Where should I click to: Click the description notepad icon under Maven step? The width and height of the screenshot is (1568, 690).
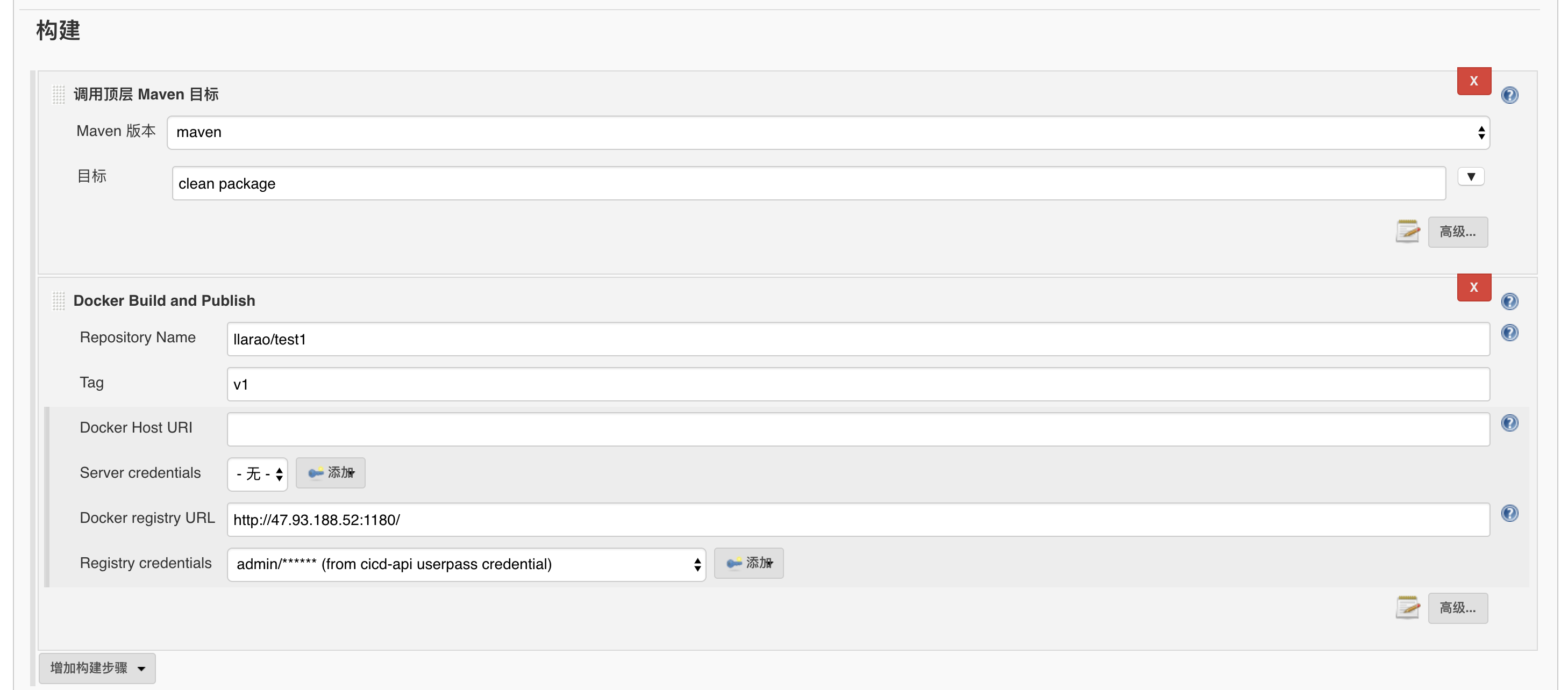[x=1407, y=232]
